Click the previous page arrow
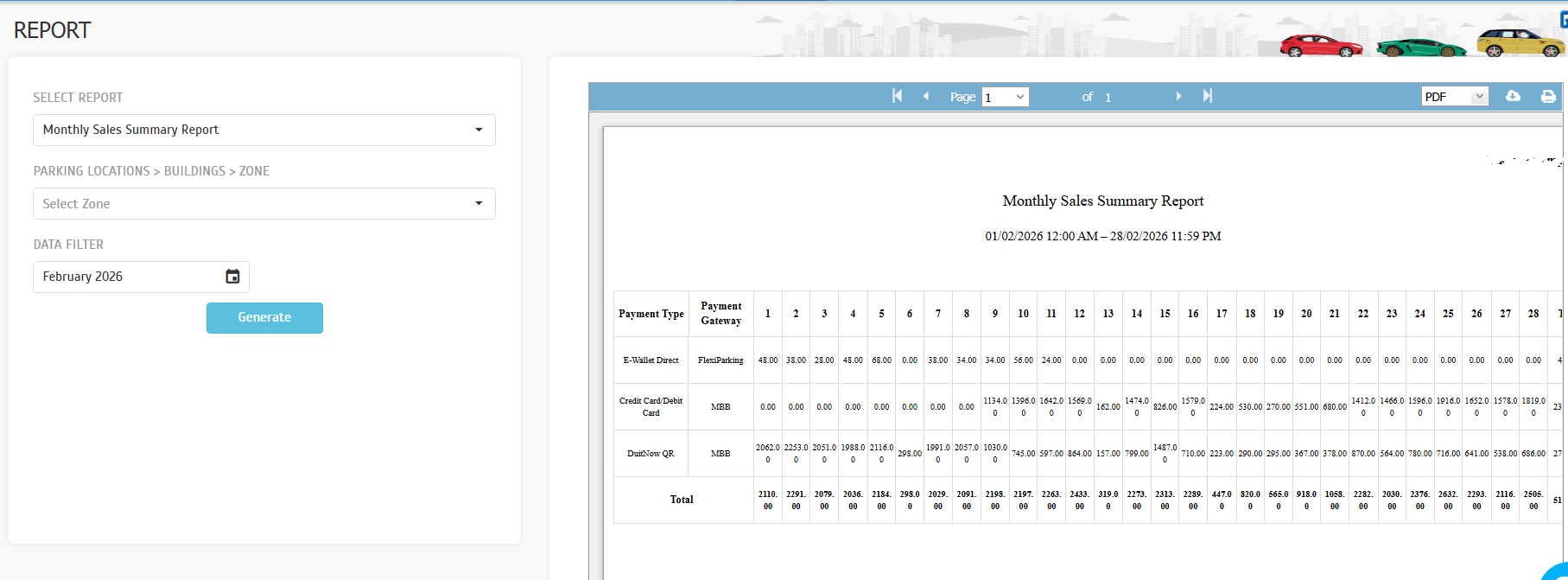The width and height of the screenshot is (1568, 580). pyautogui.click(x=926, y=96)
